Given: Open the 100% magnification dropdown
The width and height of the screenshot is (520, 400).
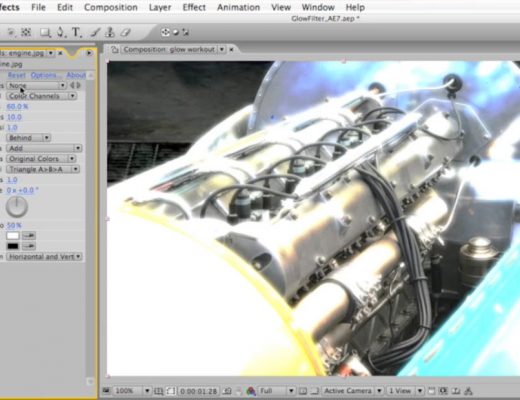Looking at the screenshot, I should click(131, 391).
